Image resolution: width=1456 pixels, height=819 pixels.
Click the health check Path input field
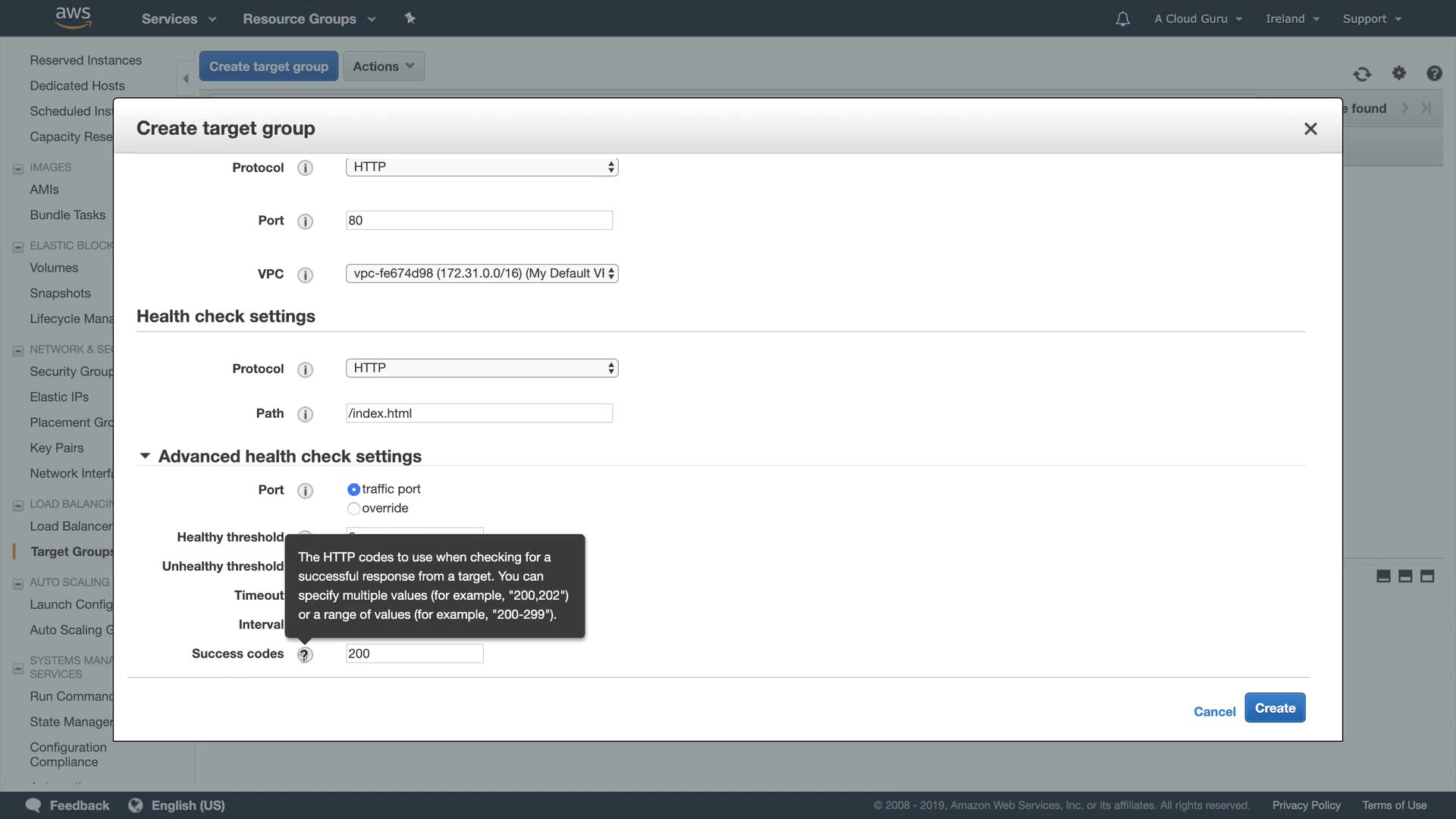[479, 413]
